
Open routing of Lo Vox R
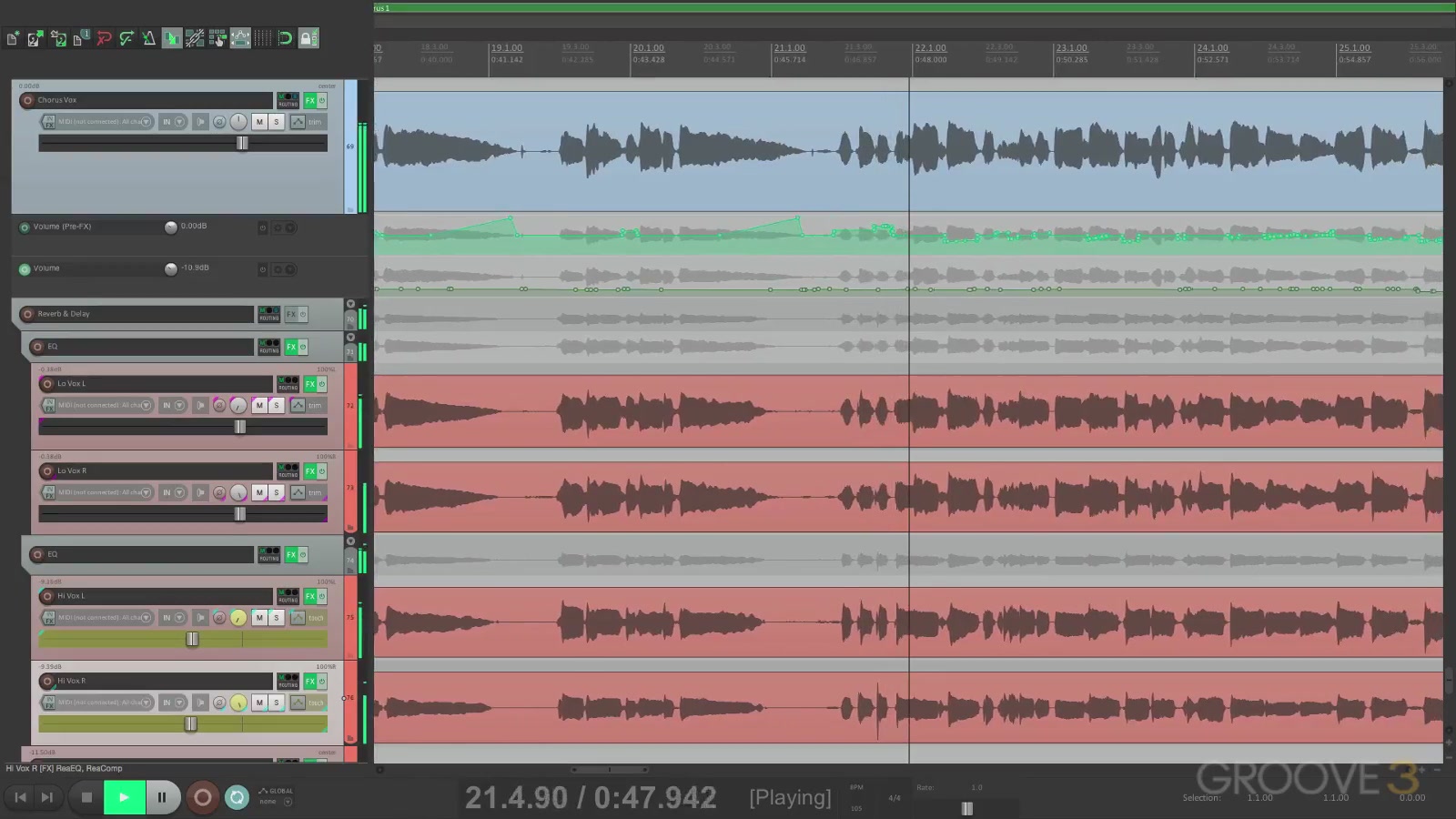[288, 471]
